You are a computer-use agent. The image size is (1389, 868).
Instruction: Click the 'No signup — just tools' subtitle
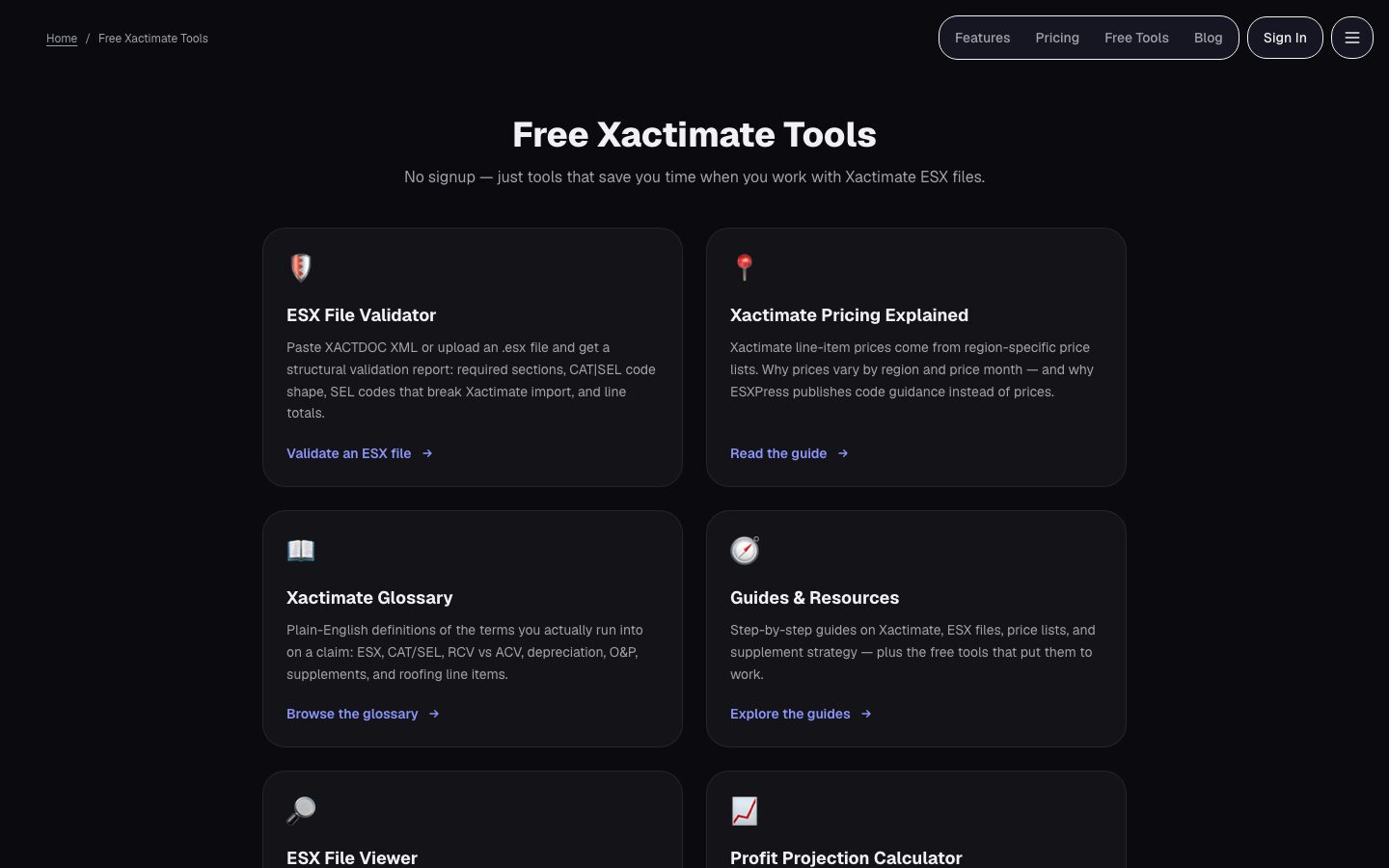pos(694,176)
